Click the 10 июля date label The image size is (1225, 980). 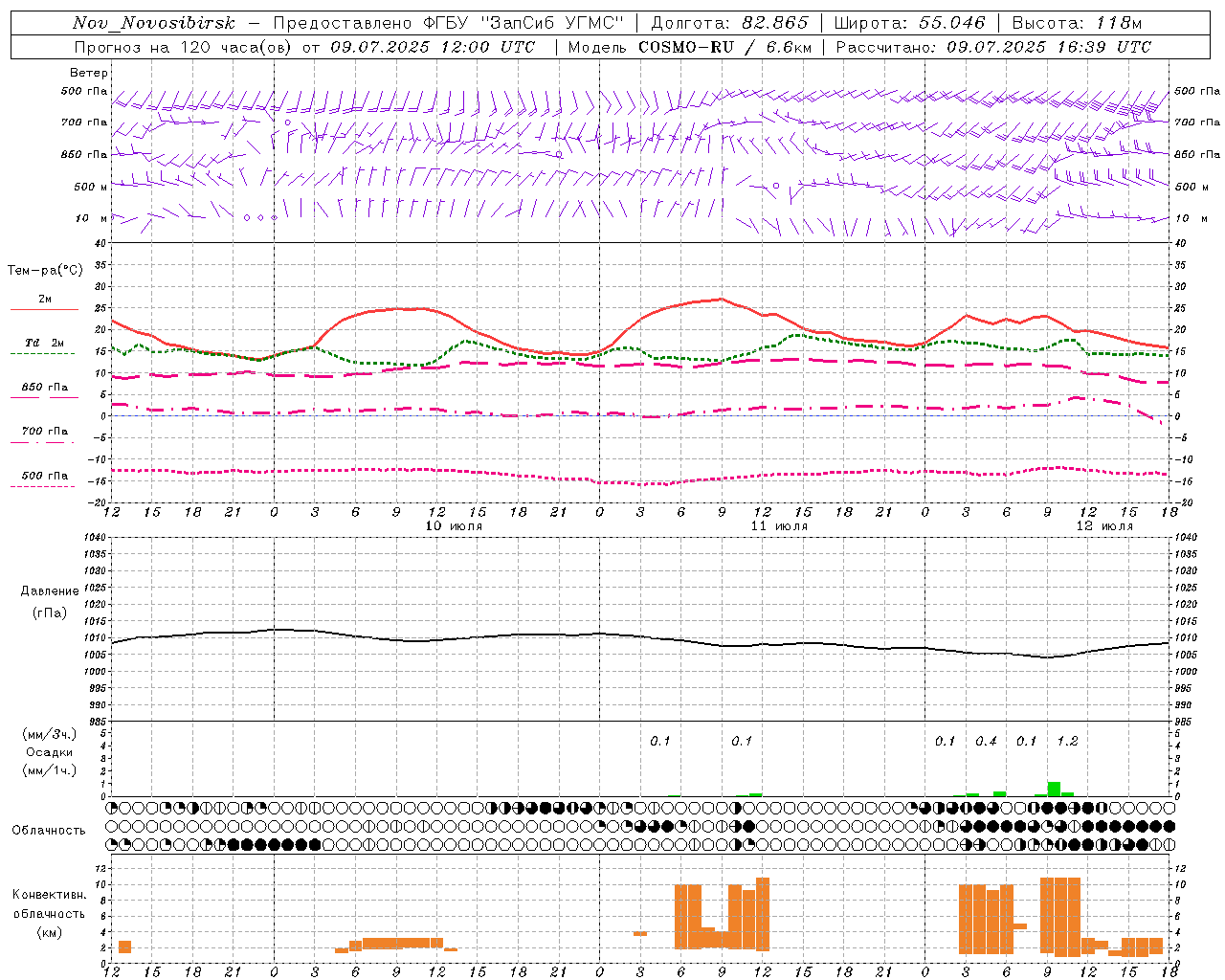coord(454,526)
